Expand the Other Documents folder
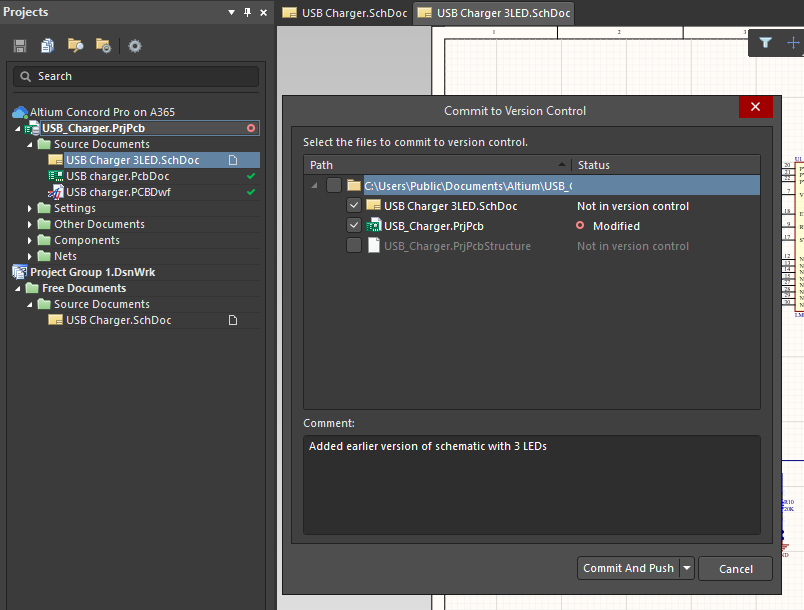This screenshot has width=804, height=610. pyautogui.click(x=29, y=225)
